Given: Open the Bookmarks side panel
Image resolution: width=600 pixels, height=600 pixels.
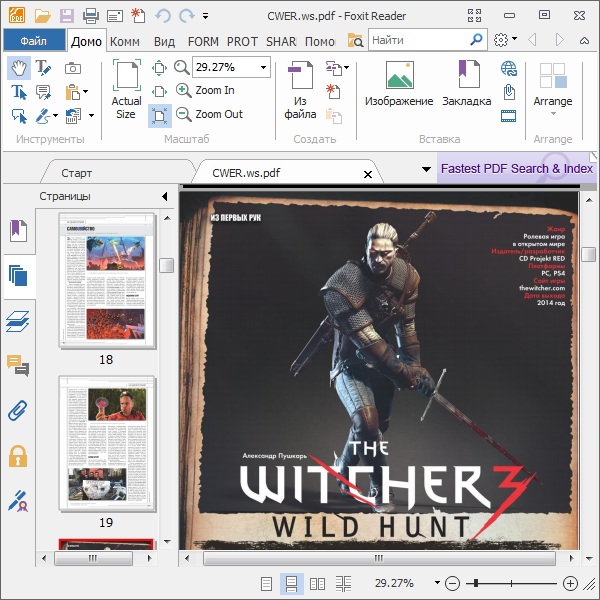Looking at the screenshot, I should coord(18,231).
